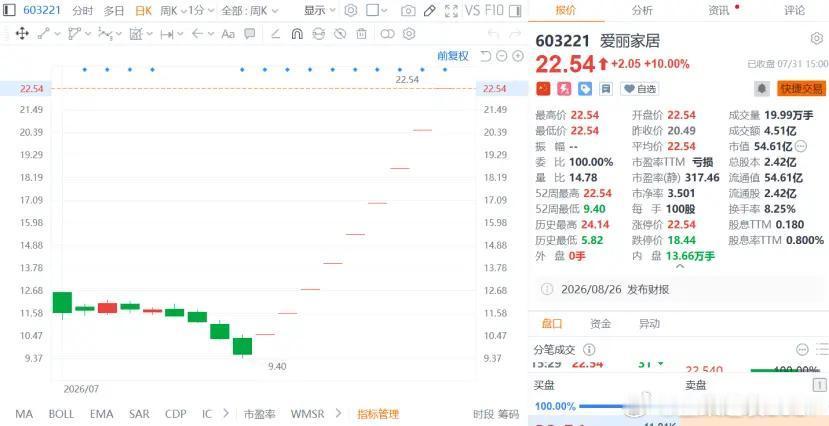829x426 pixels.
Task: Select the Aa text annotation tool
Action: [x=228, y=34]
